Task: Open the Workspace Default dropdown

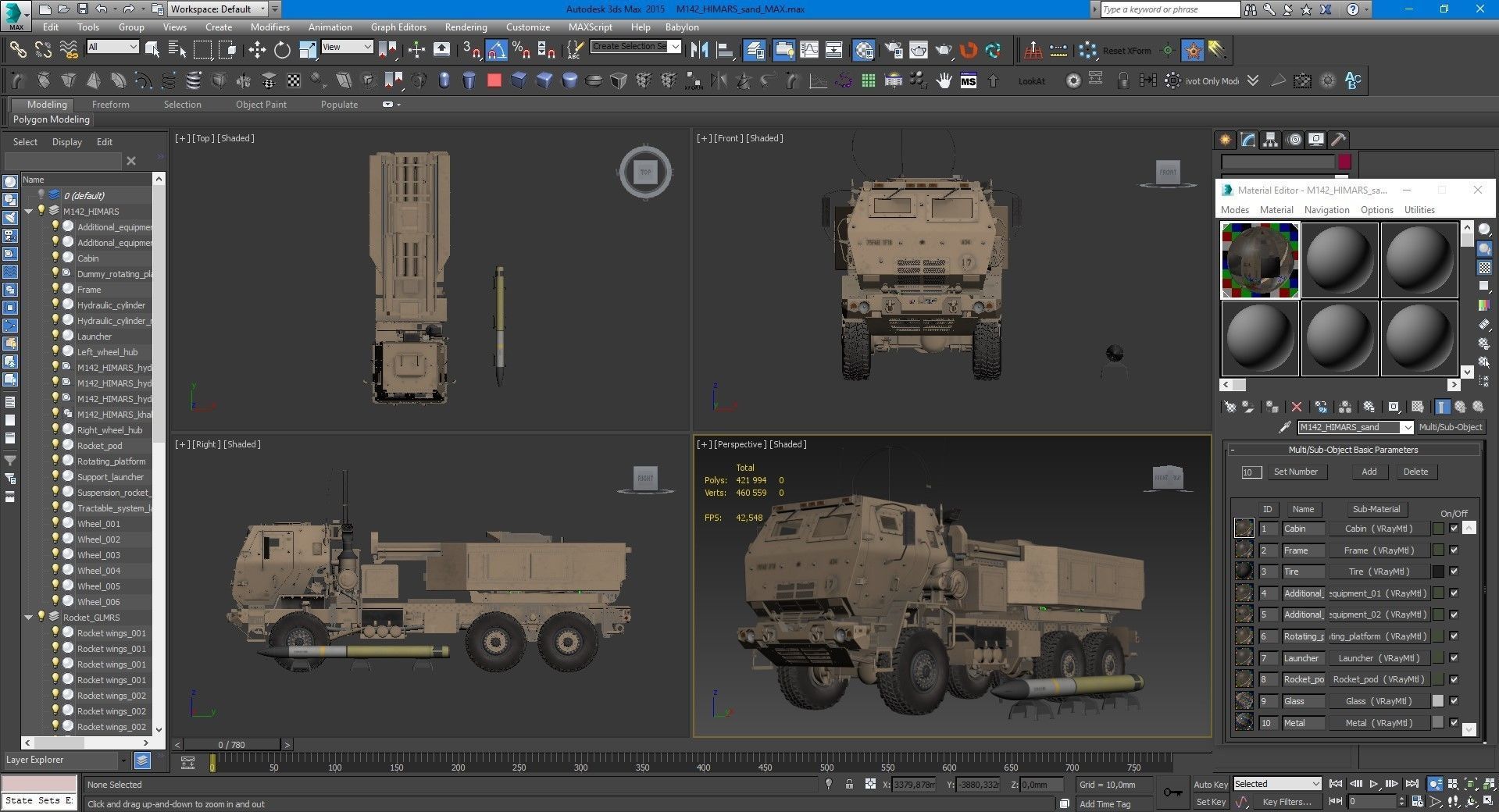Action: (218, 9)
